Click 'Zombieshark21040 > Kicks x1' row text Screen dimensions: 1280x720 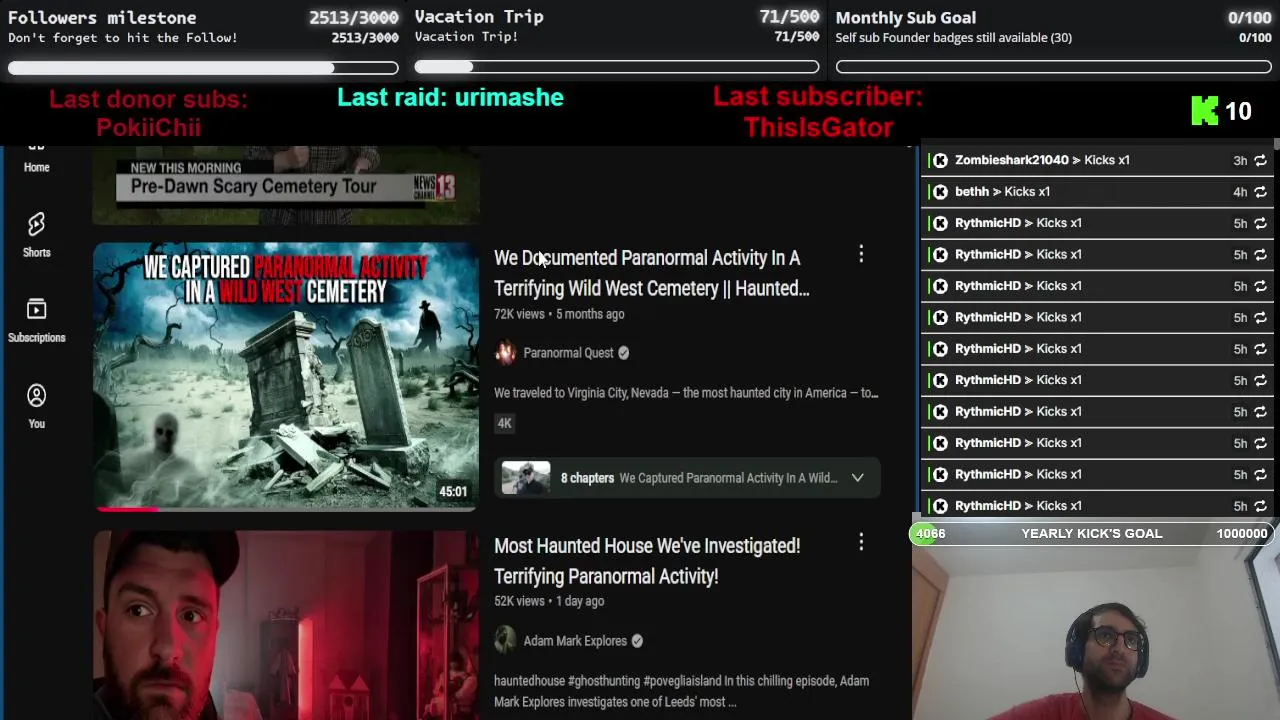point(1042,160)
